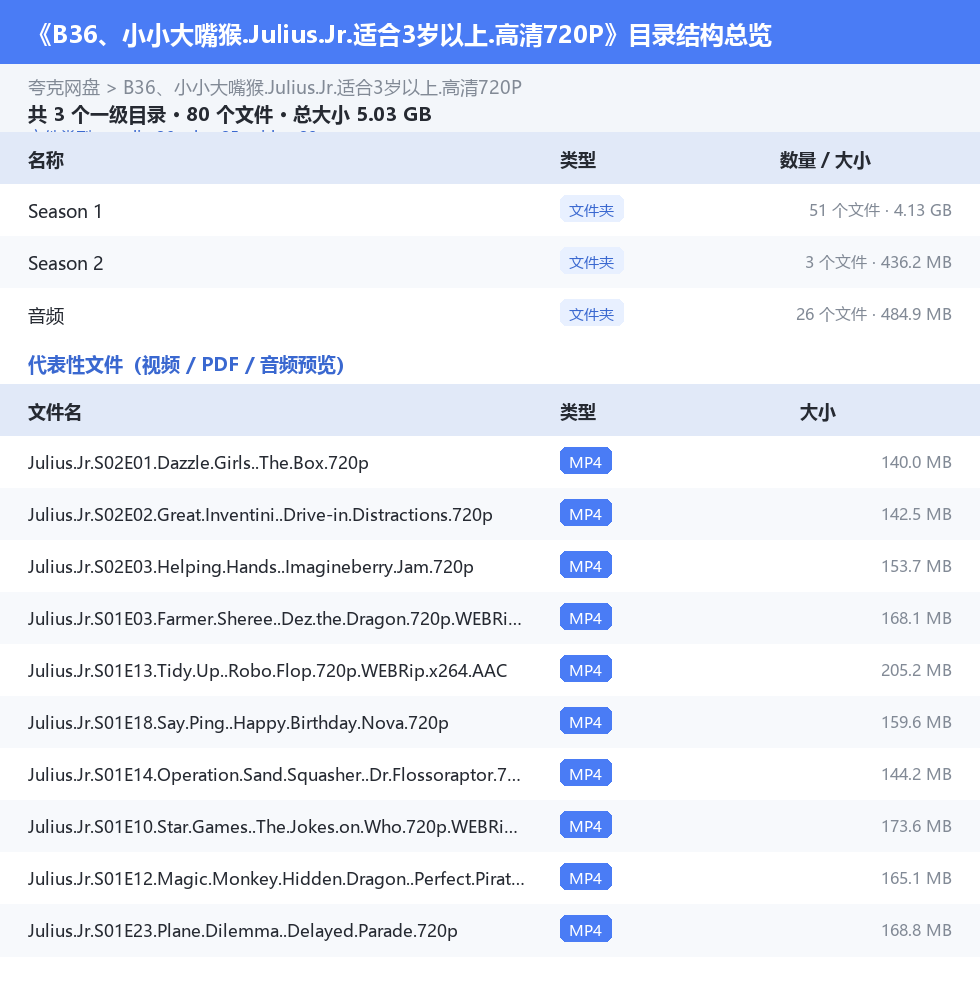Select 51 个文件 · 4.13 GB value
Viewport: 980px width, 988px height.
pos(880,210)
